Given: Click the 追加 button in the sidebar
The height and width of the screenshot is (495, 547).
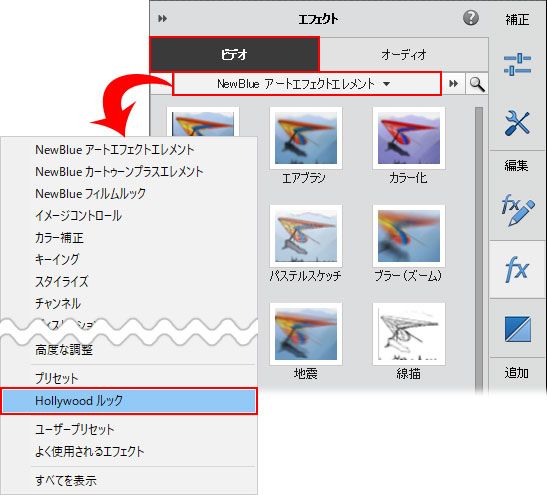Looking at the screenshot, I should click(x=517, y=373).
